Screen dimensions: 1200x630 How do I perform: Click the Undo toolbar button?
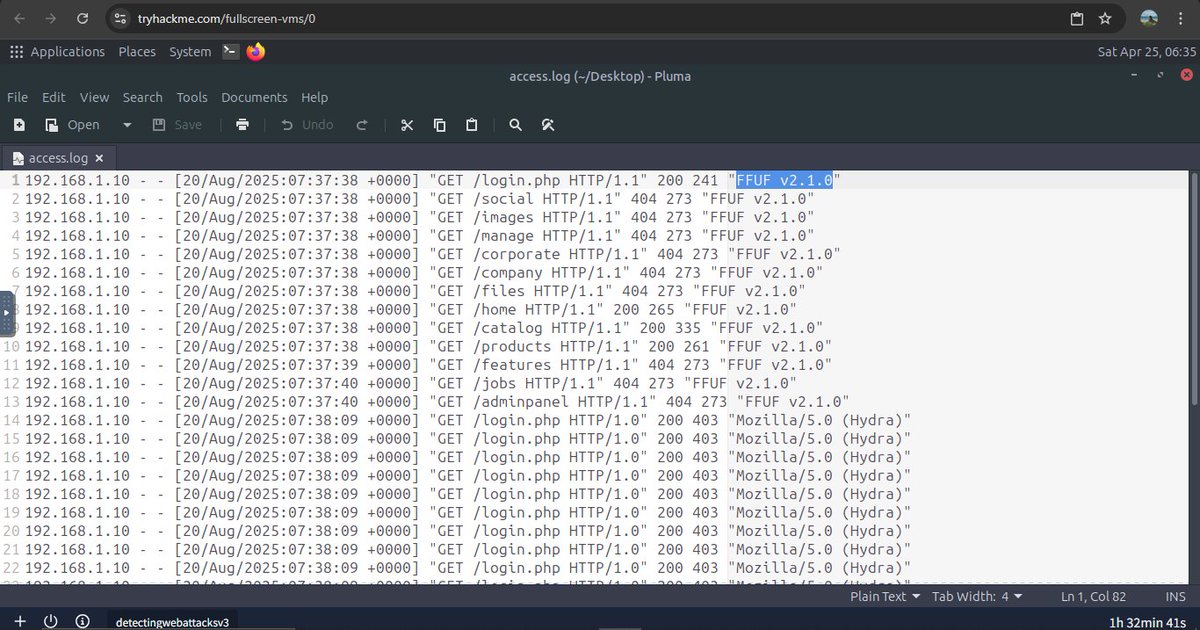coord(307,125)
